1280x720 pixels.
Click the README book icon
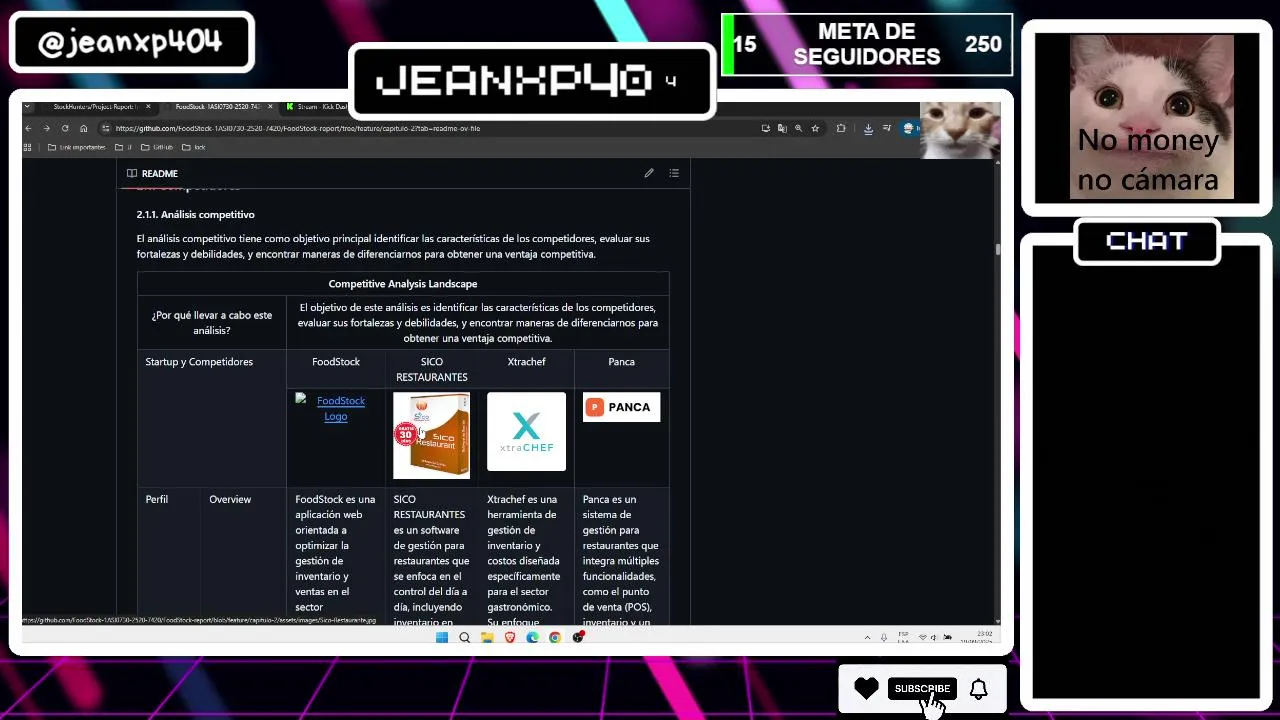point(132,173)
